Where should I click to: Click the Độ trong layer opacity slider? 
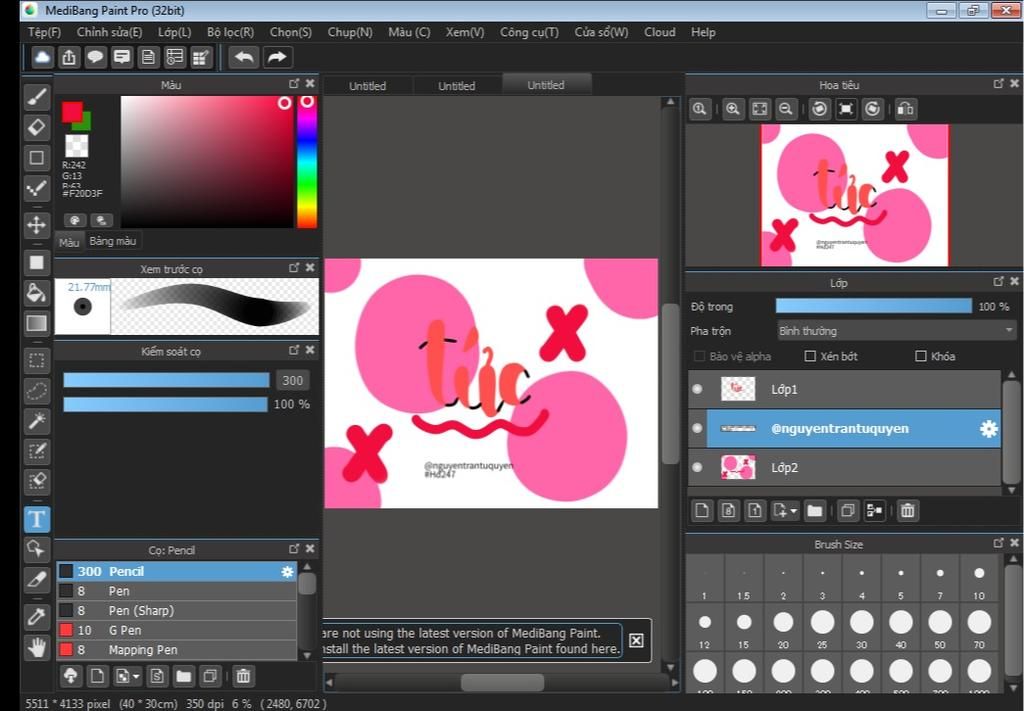pyautogui.click(x=874, y=306)
